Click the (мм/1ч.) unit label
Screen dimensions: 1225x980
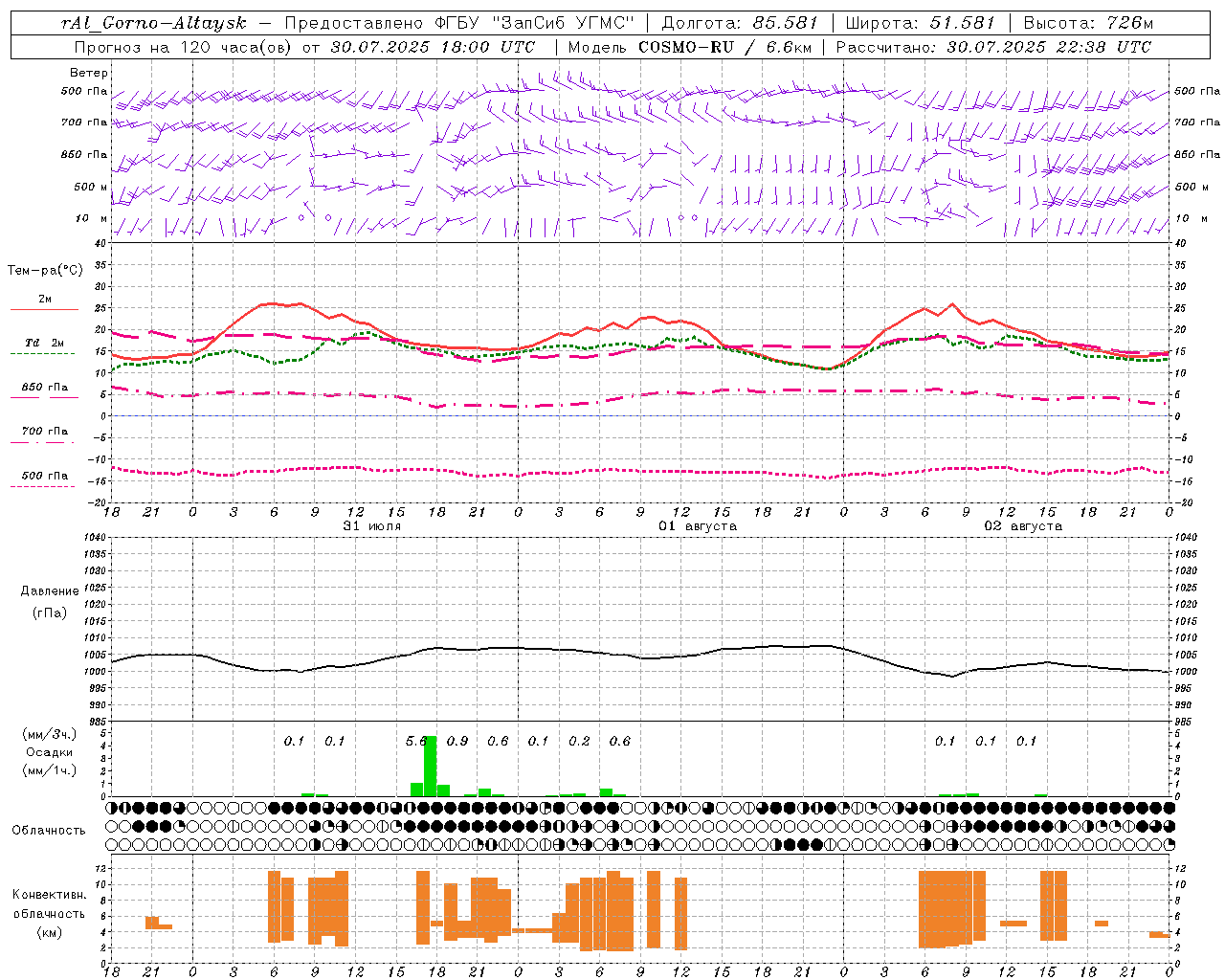(x=49, y=769)
